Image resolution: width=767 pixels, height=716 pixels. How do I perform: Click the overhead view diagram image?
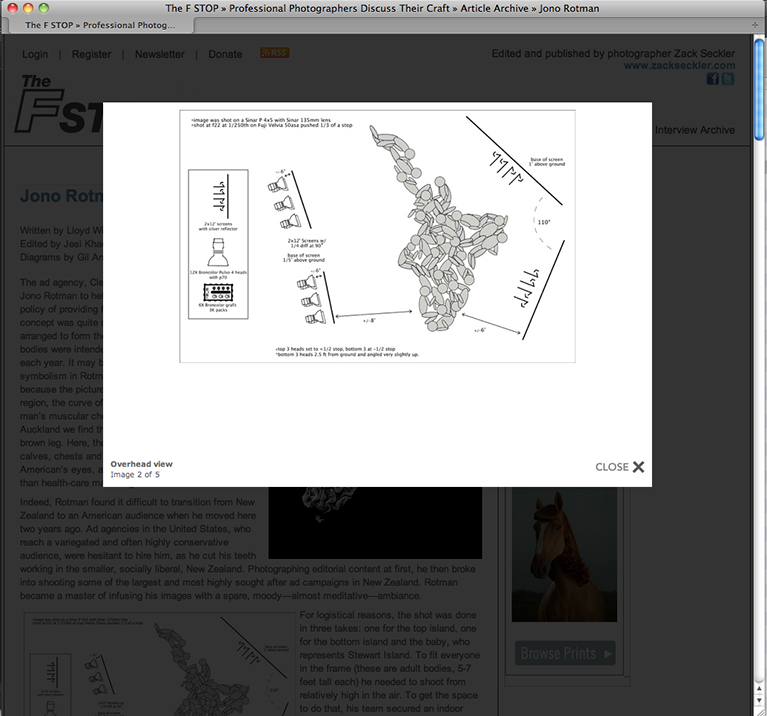tap(377, 236)
